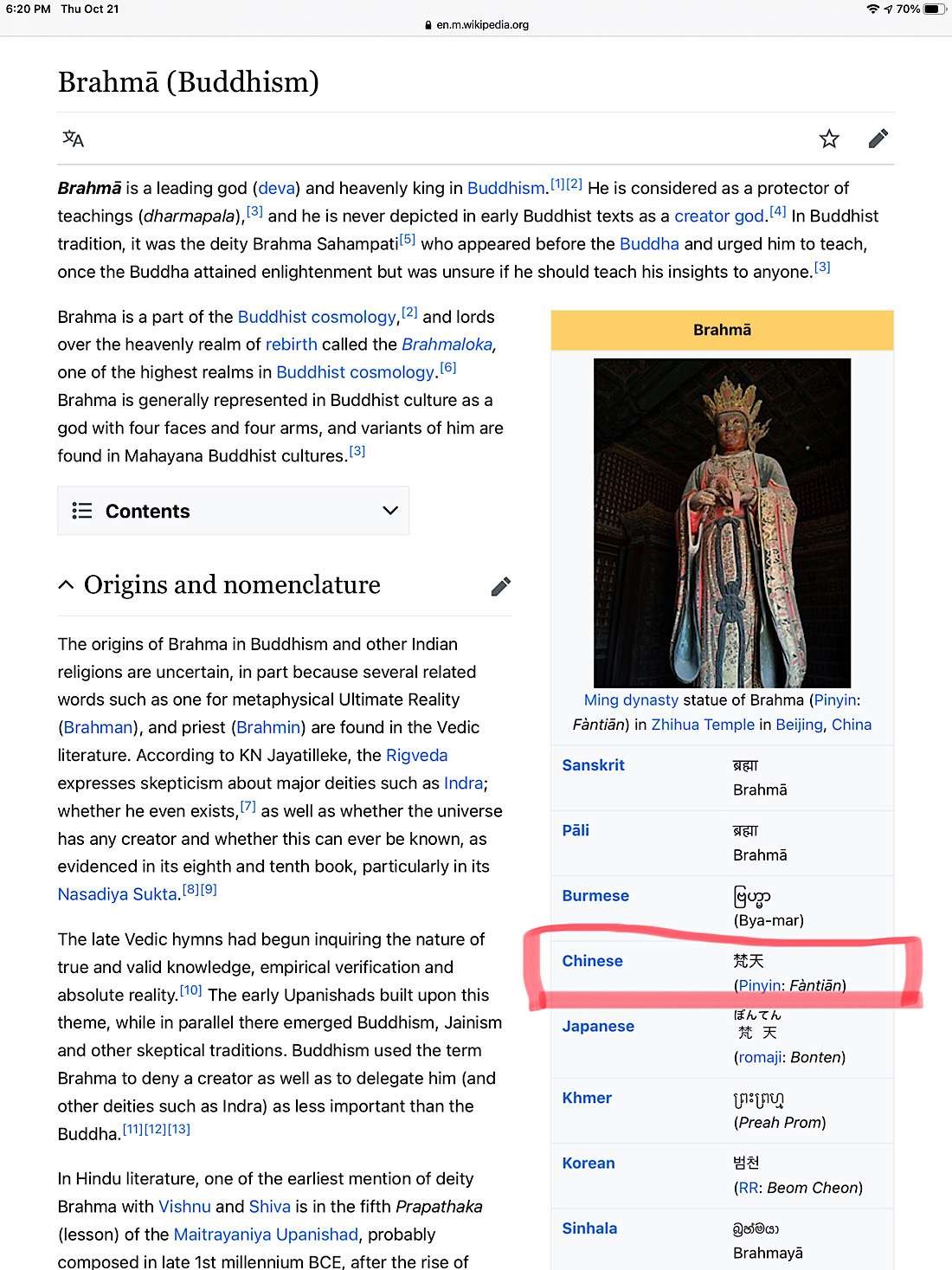Tap the language translate icon

74,139
